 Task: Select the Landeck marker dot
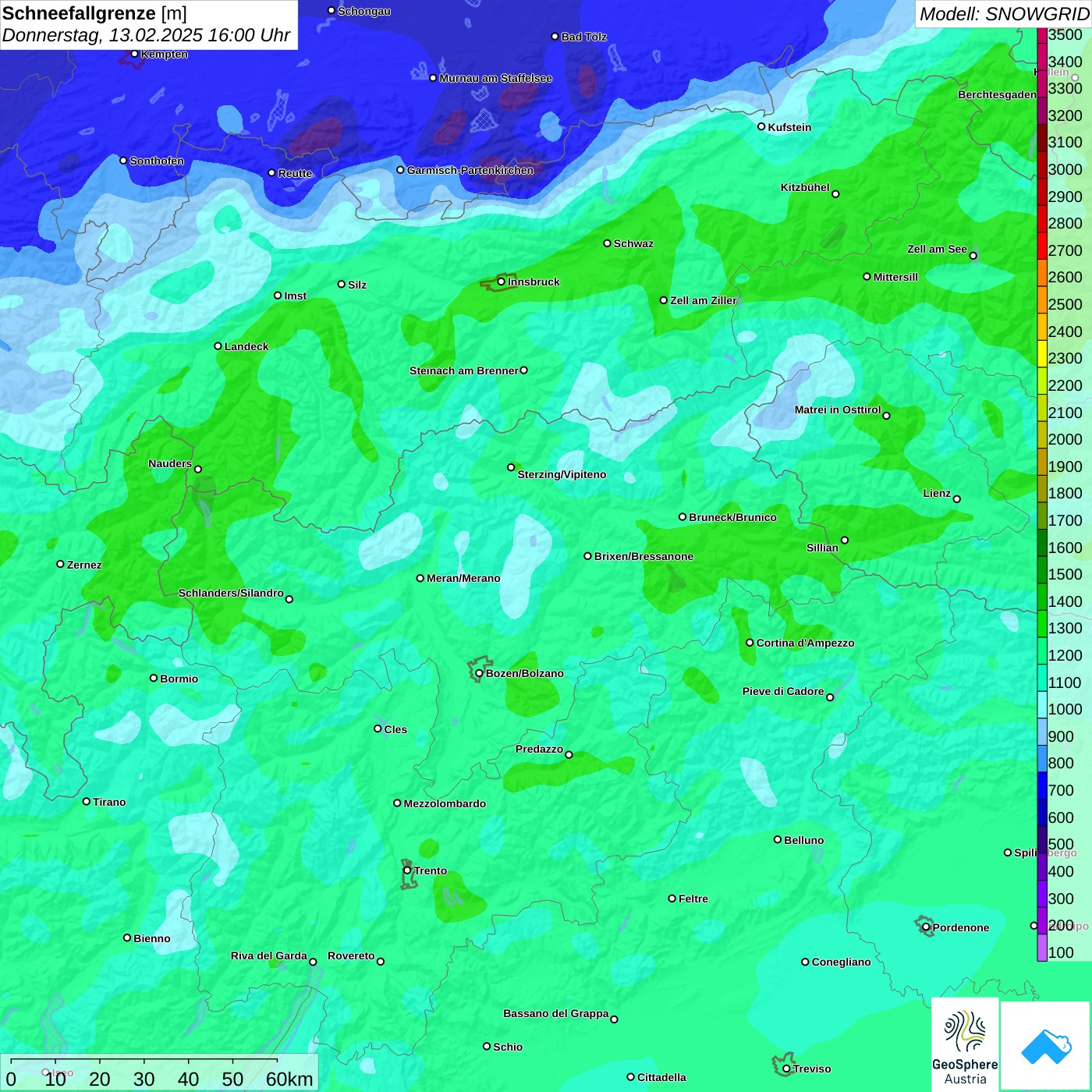coord(218,346)
